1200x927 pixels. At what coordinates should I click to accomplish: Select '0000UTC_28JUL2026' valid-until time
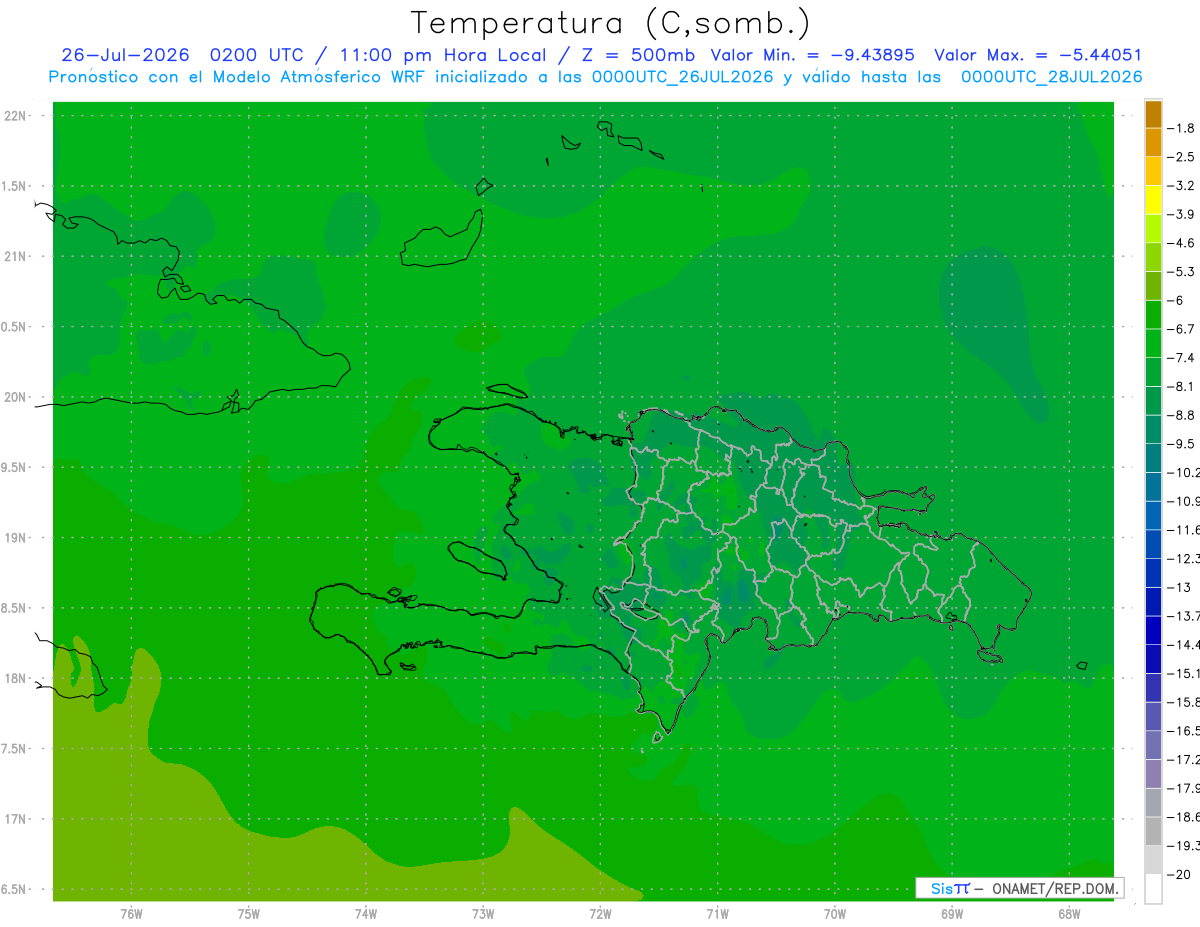pos(1052,77)
